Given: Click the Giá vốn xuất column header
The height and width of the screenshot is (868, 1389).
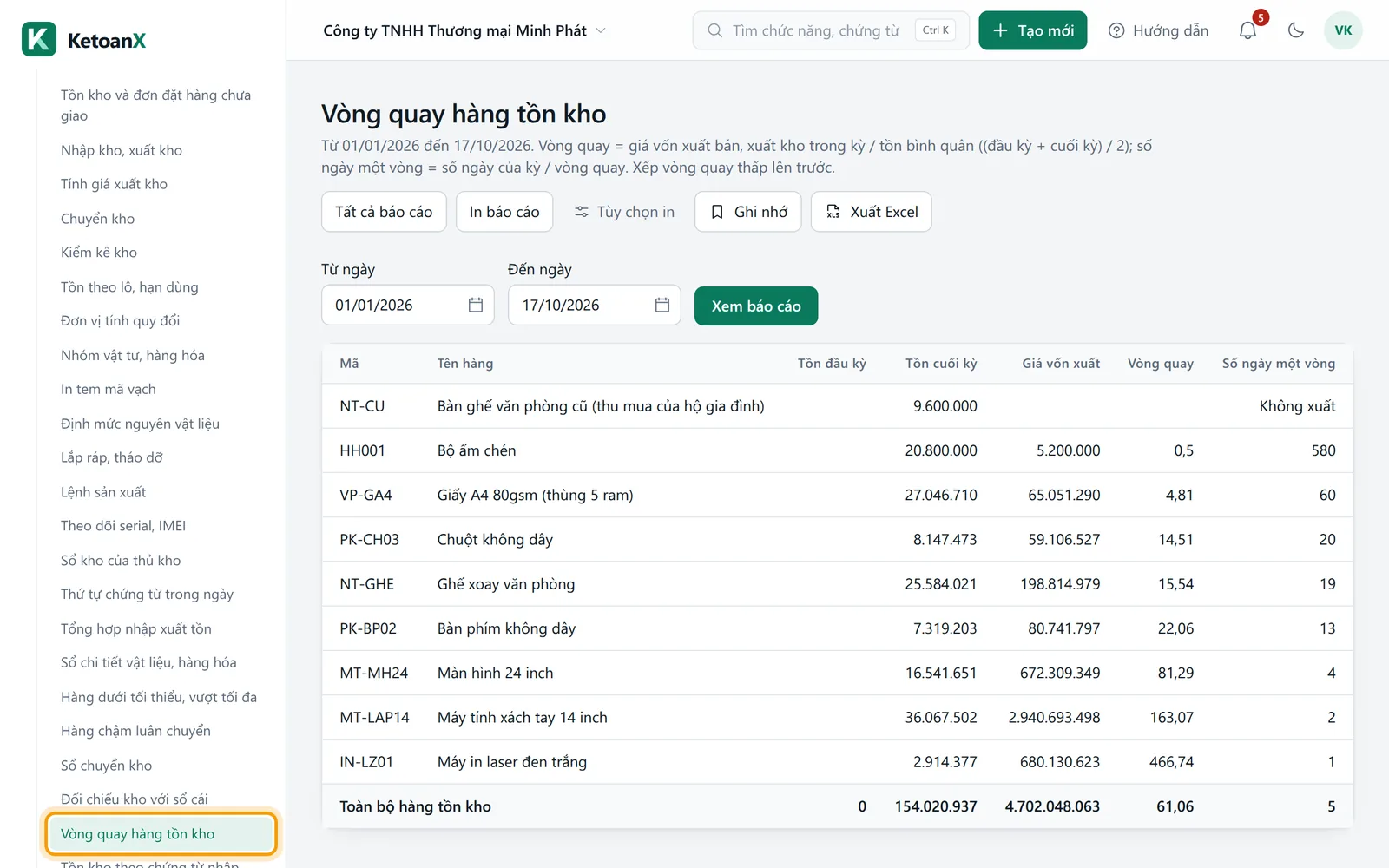Looking at the screenshot, I should click(1061, 364).
